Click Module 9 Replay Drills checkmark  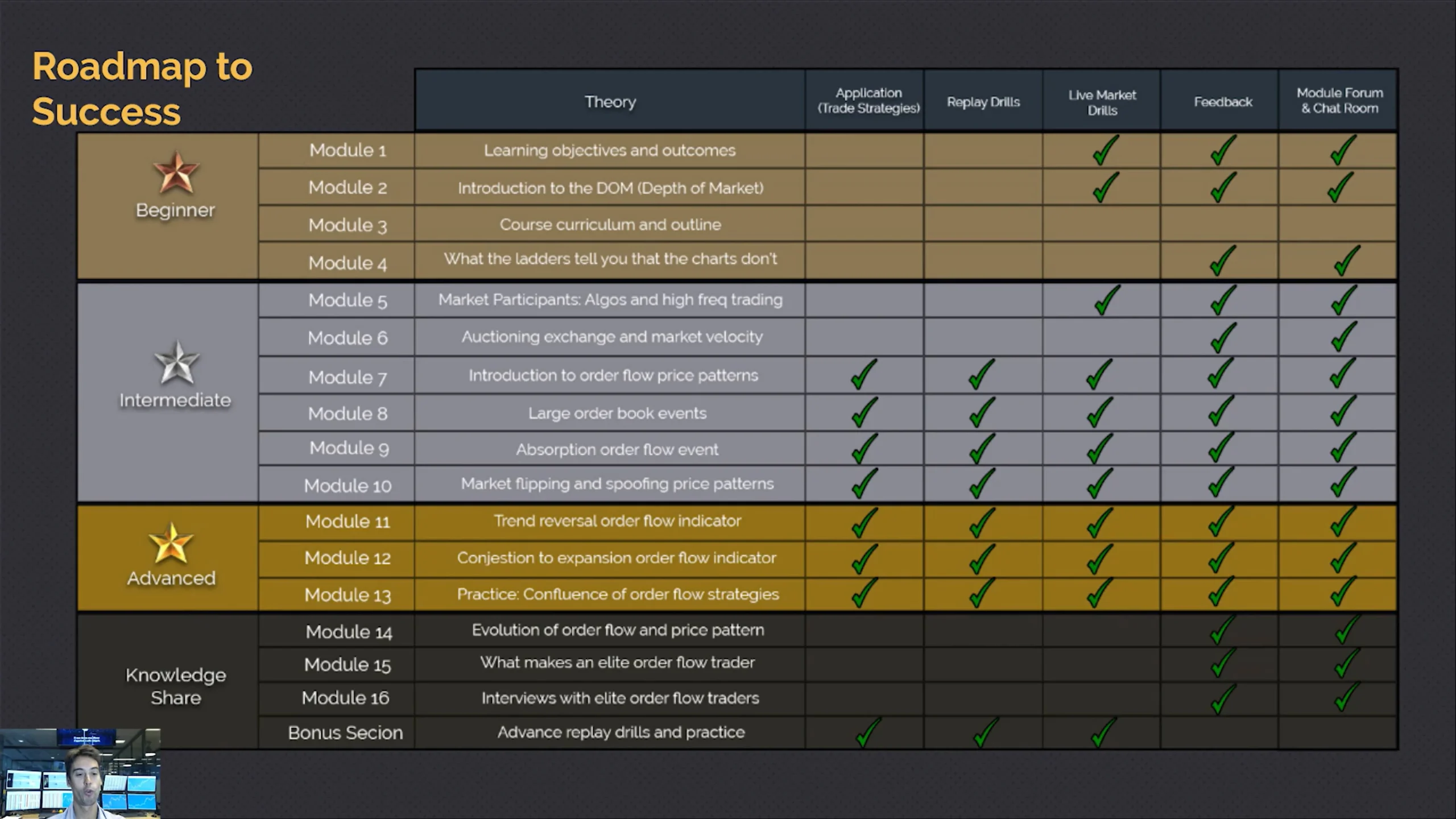coord(982,449)
